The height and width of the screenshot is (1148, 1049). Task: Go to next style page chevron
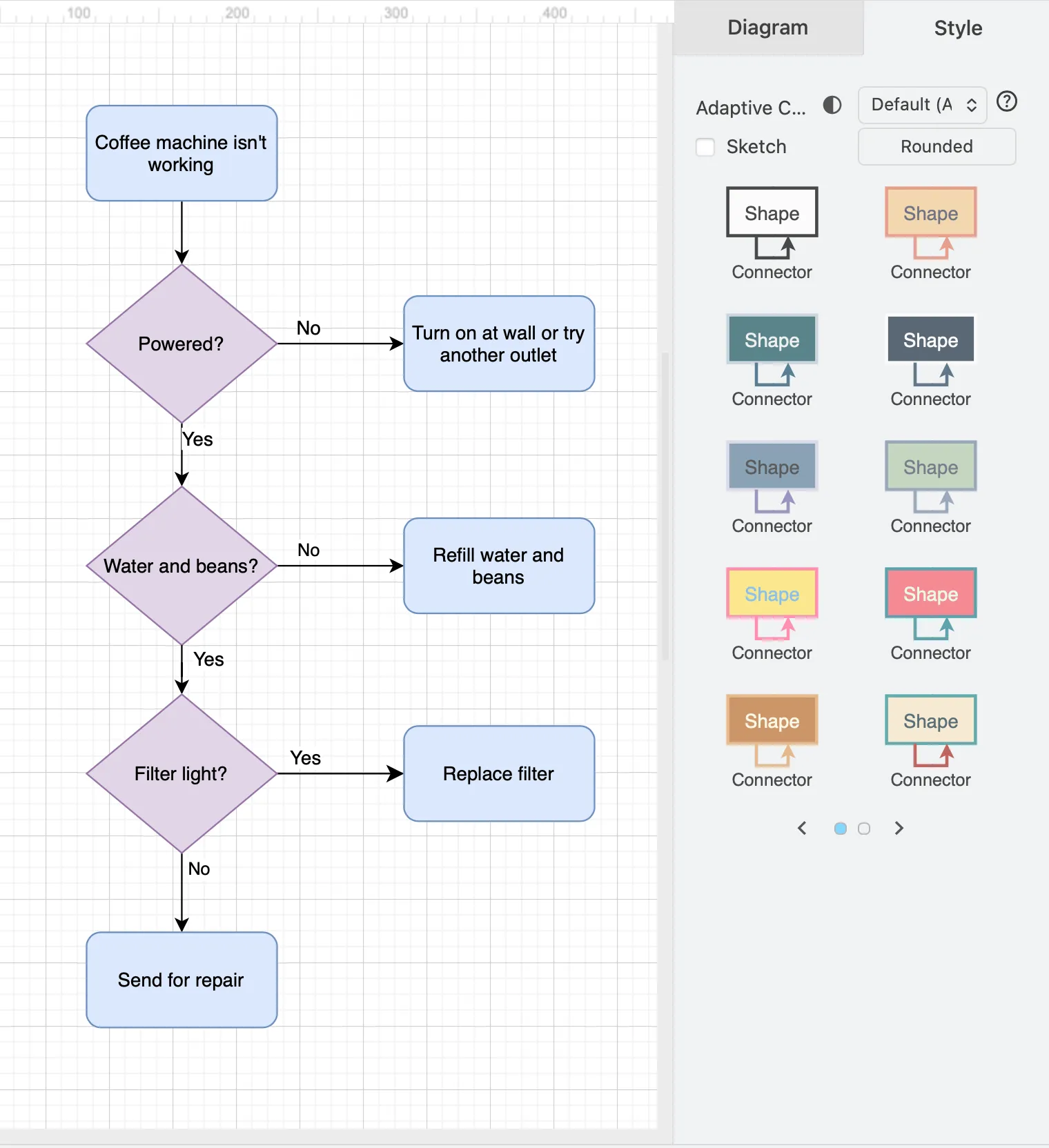point(899,828)
